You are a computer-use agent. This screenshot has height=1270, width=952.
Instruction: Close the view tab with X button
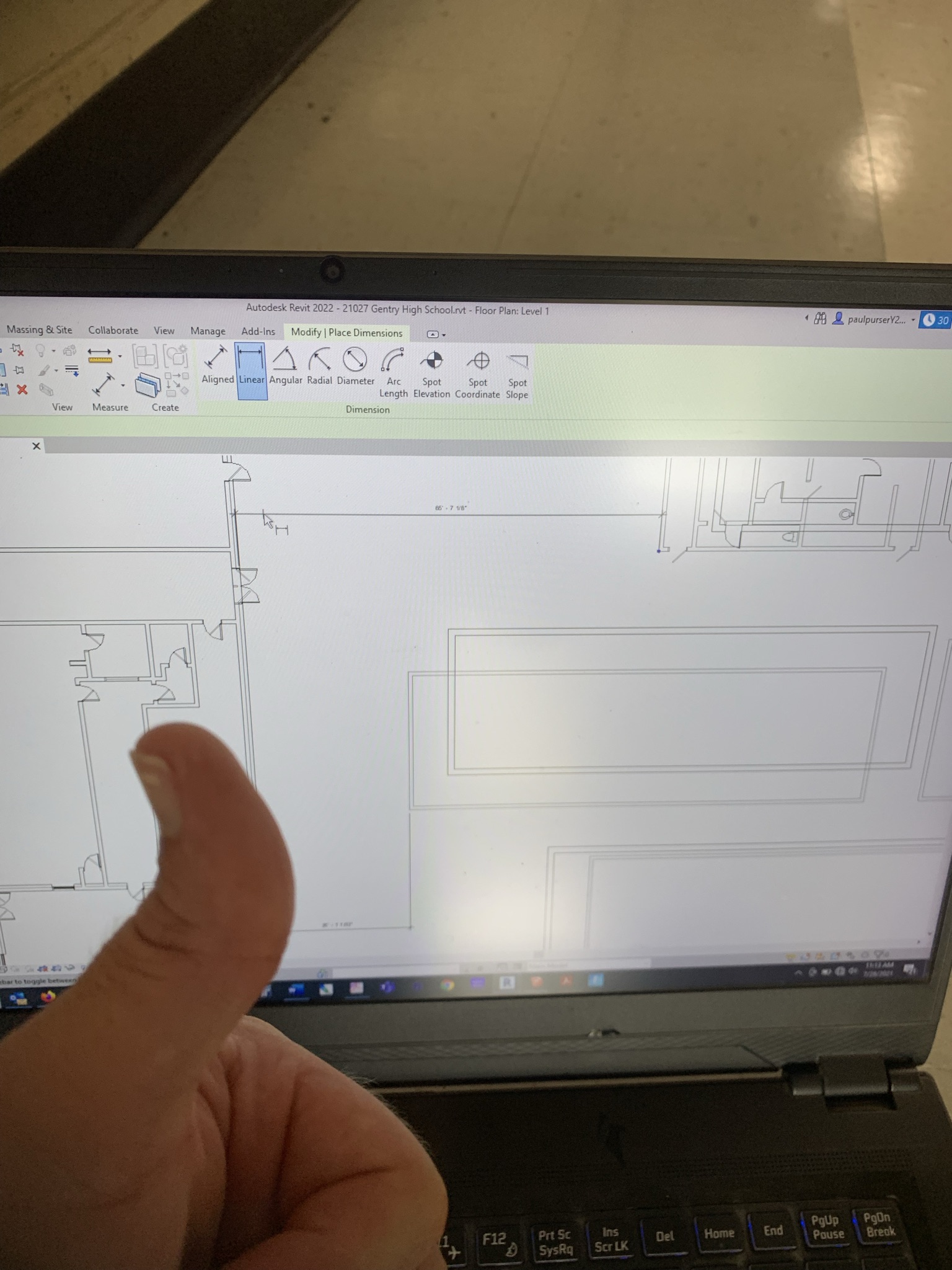point(37,446)
